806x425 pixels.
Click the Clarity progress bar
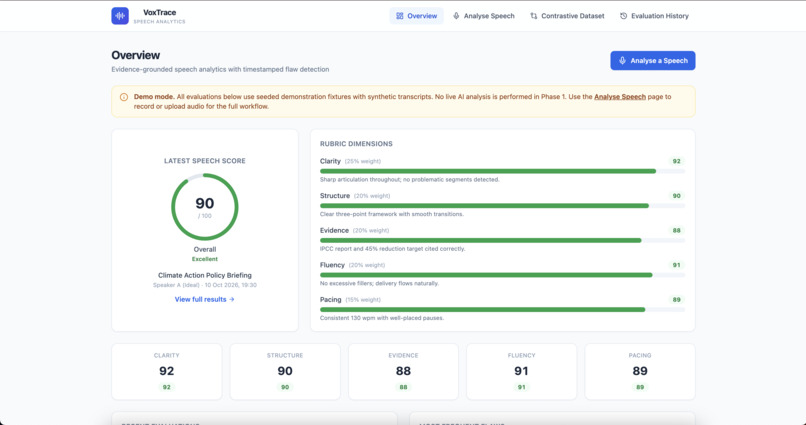(x=502, y=171)
